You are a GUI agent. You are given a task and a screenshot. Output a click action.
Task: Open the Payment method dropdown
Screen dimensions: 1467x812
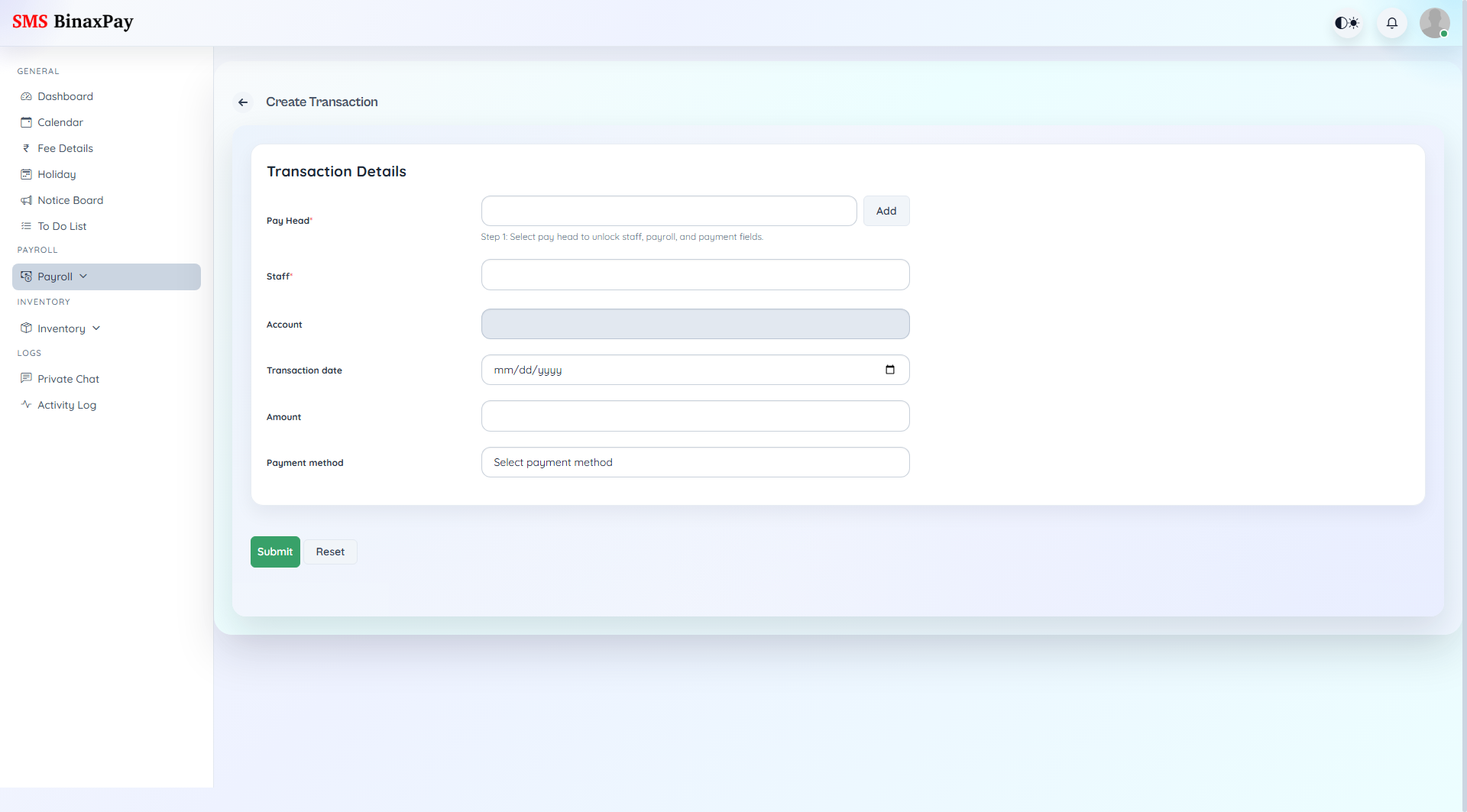695,462
